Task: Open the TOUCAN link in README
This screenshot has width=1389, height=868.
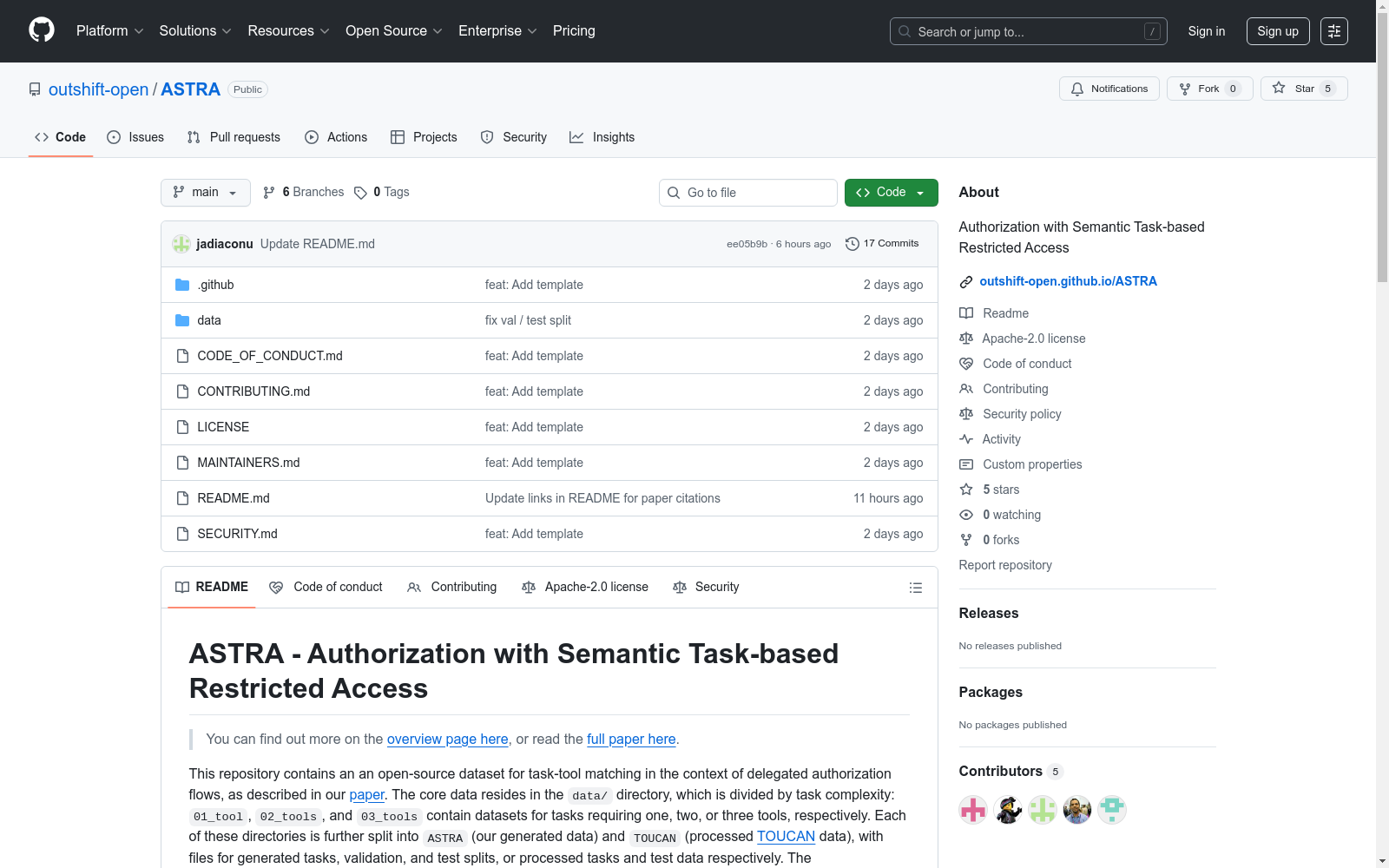Action: (x=786, y=837)
